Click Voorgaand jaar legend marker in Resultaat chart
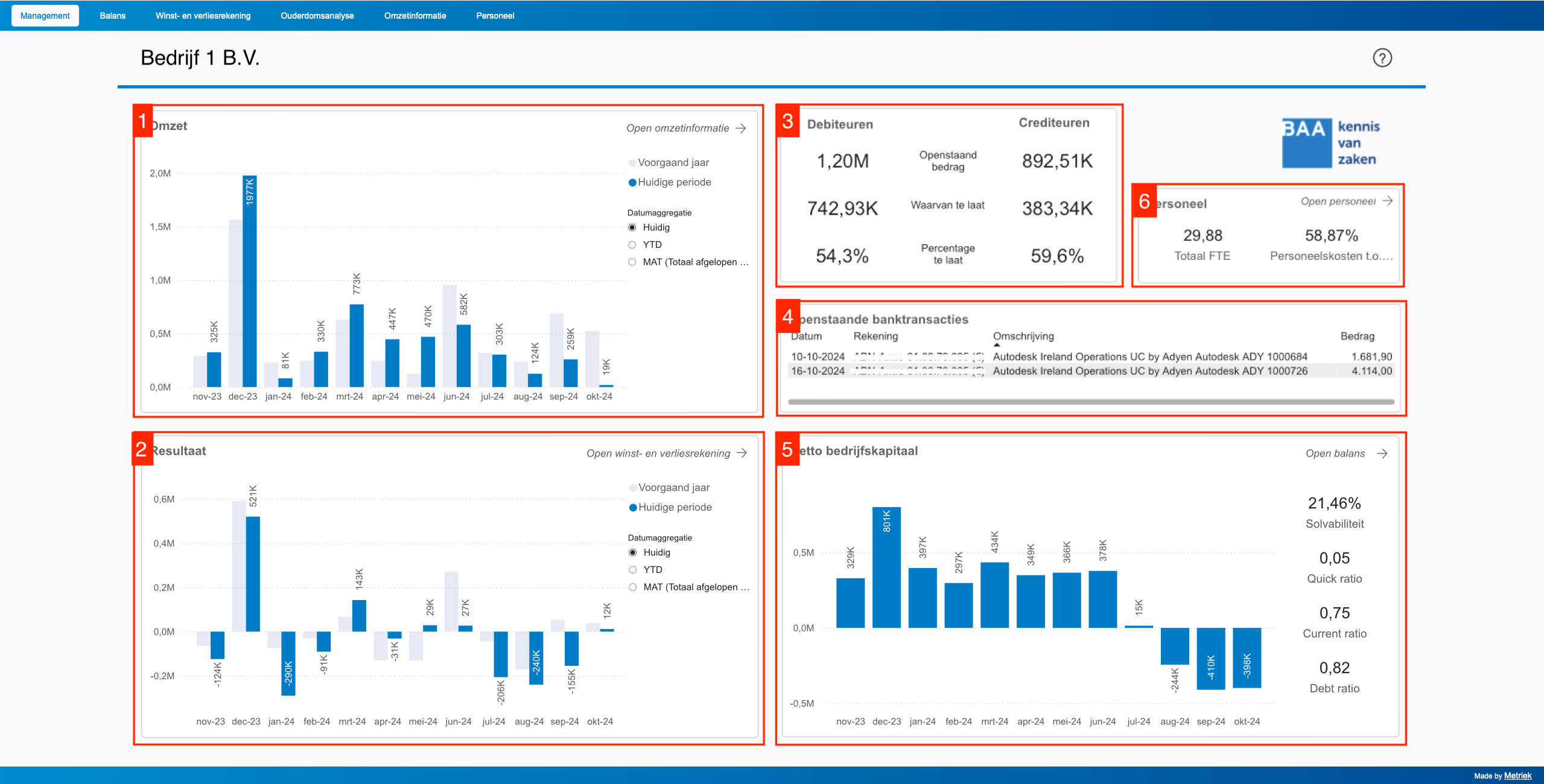This screenshot has height=784, width=1544. point(633,487)
